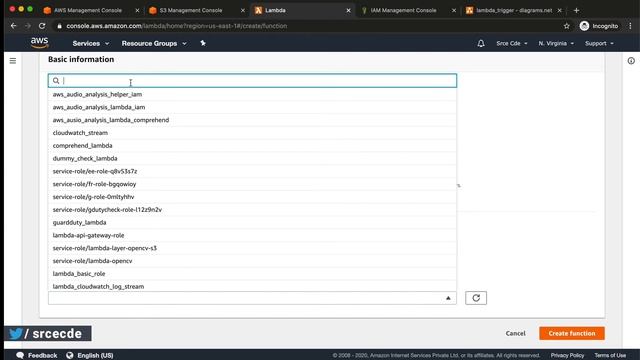
Task: Open the Srce Cde account dropdown
Action: [512, 43]
